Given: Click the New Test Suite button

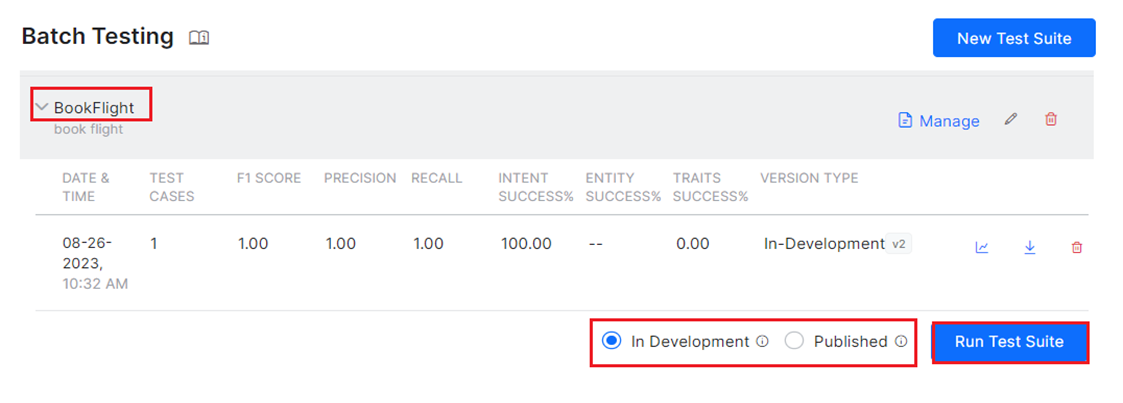Looking at the screenshot, I should [1013, 38].
